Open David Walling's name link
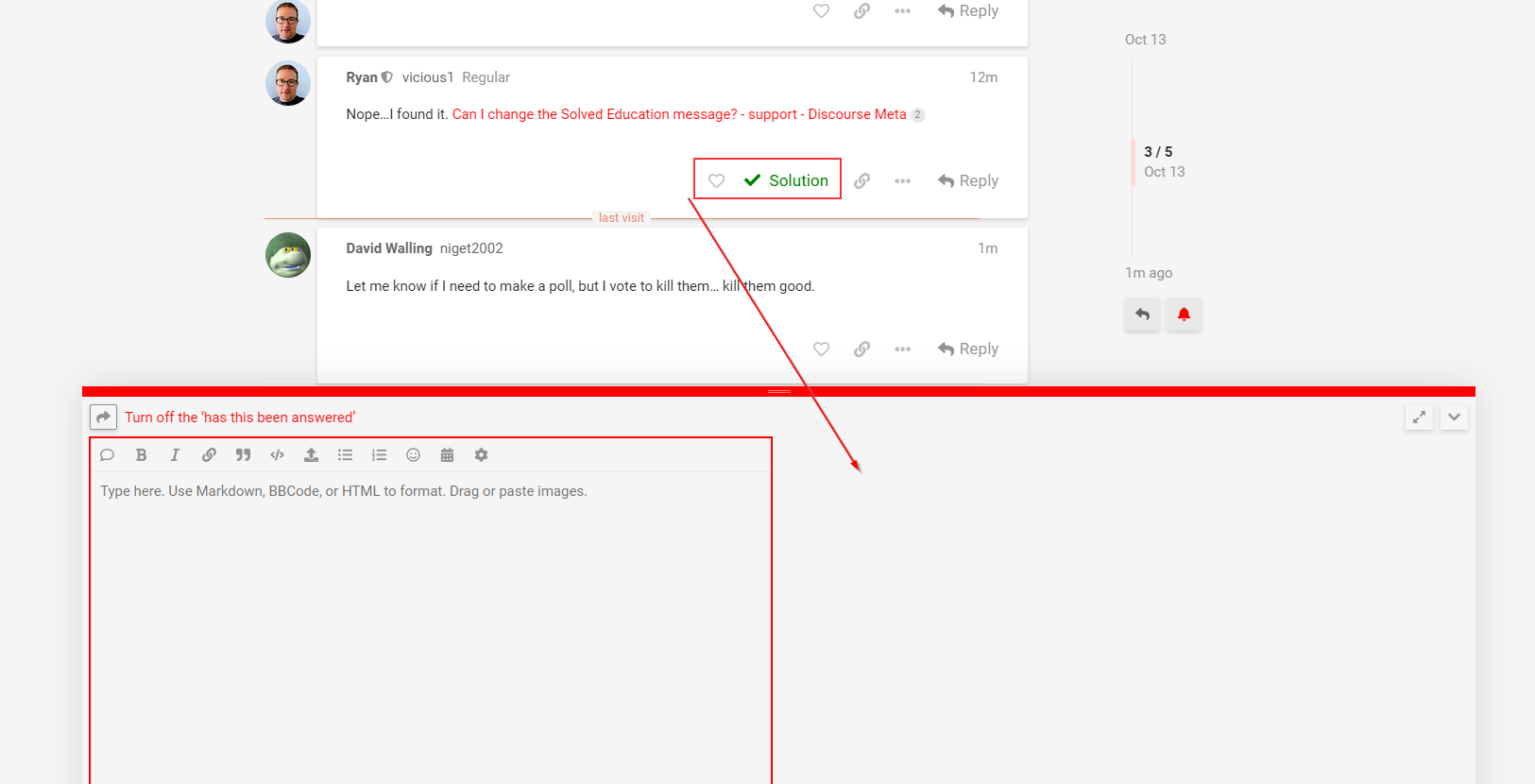1535x784 pixels. click(x=389, y=248)
